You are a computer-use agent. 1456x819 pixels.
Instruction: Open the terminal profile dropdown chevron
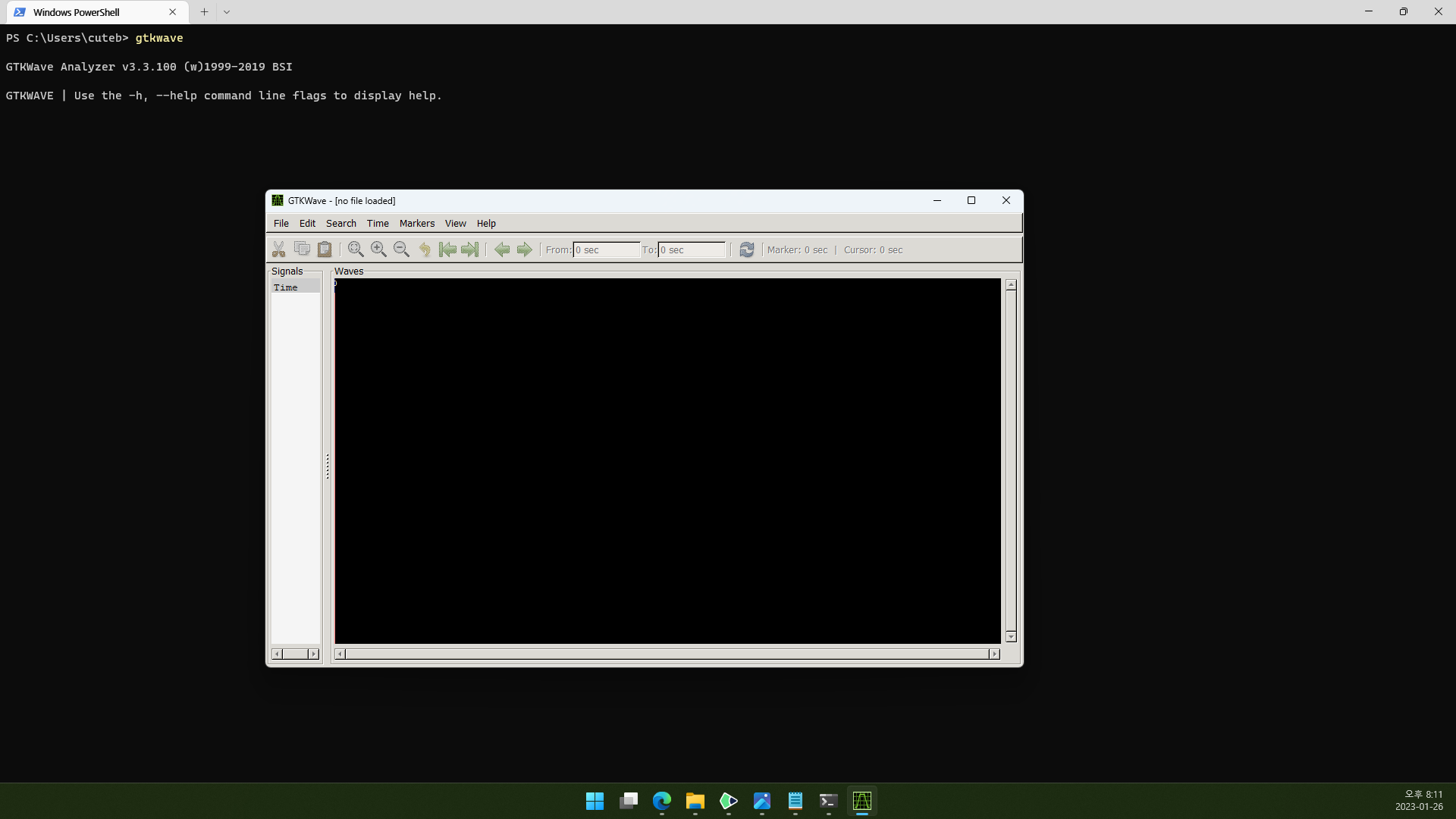227,12
